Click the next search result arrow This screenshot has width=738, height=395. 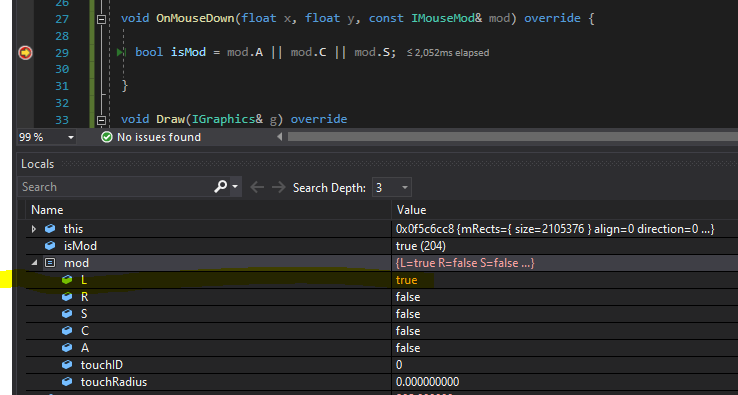click(279, 187)
